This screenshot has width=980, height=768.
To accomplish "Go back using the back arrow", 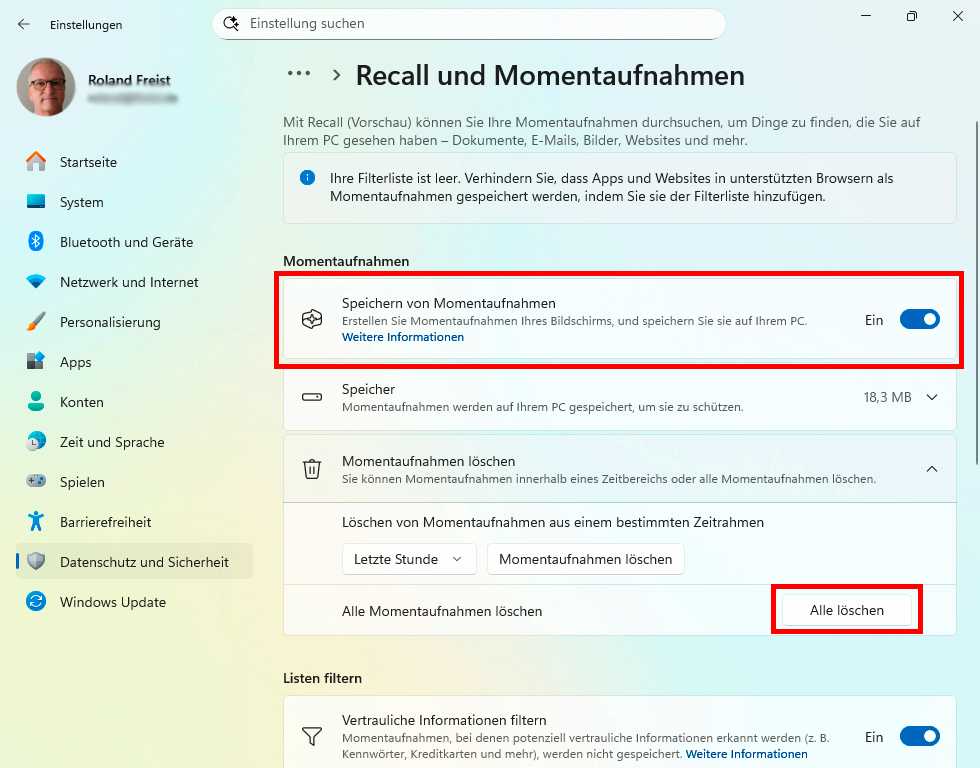I will pos(24,24).
